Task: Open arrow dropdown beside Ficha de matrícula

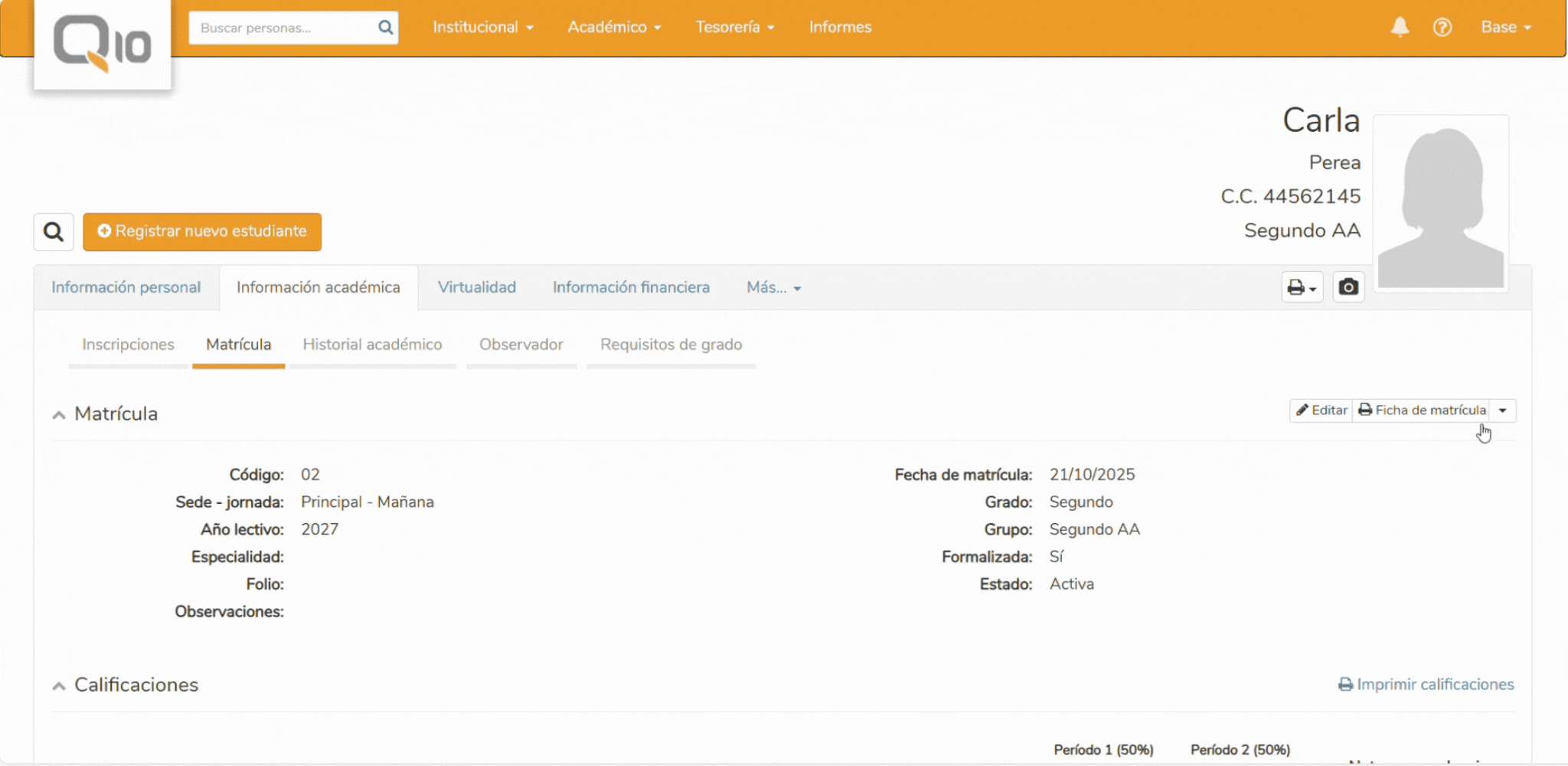Action: 1503,411
